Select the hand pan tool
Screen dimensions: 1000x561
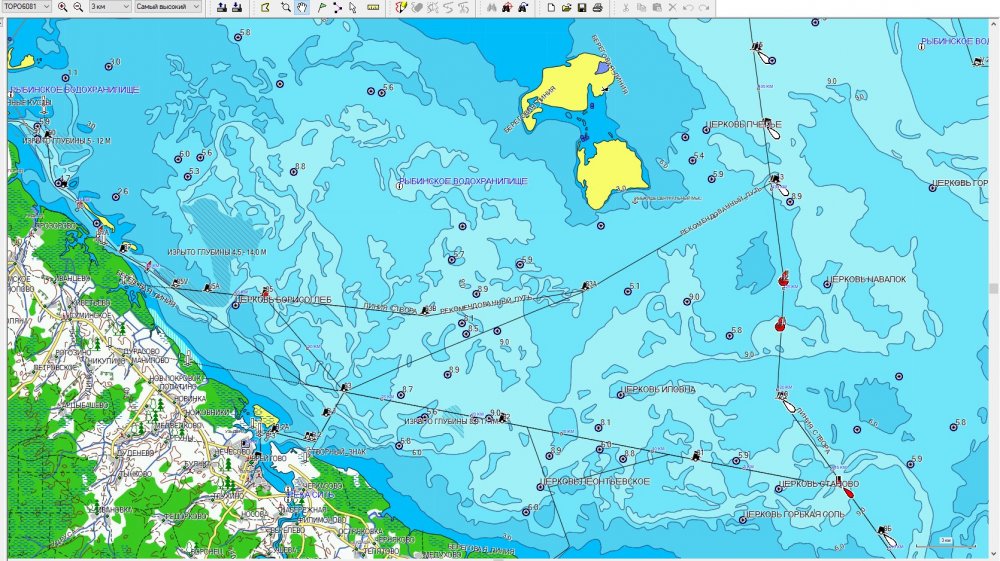coord(301,7)
